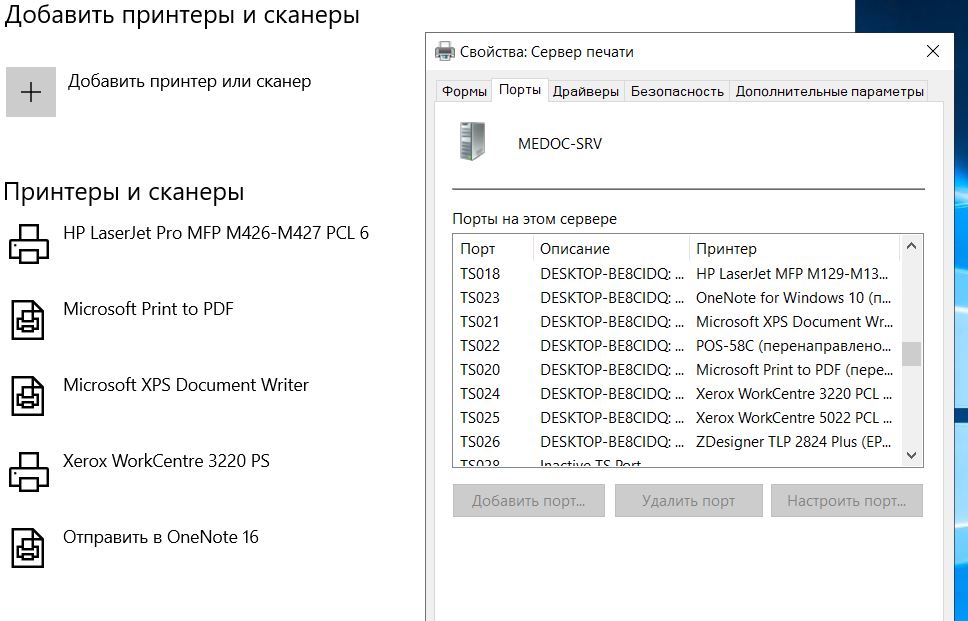Viewport: 968px width, 621px height.
Task: Click the ports list scroll down arrow
Action: point(911,456)
